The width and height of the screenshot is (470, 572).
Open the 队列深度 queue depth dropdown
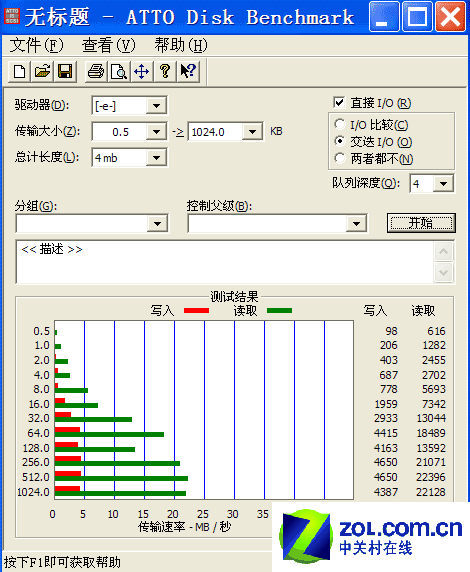click(443, 183)
